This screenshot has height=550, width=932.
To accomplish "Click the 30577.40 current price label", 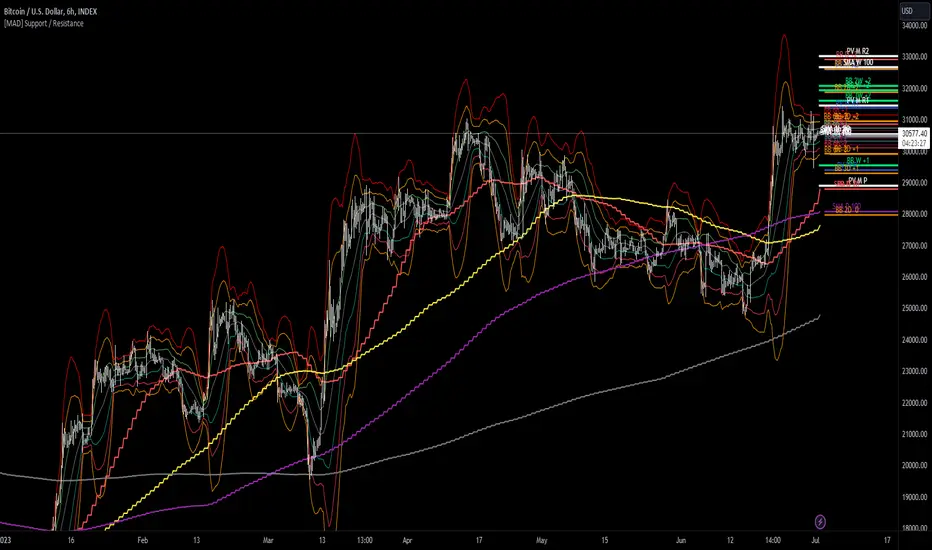I will pyautogui.click(x=914, y=134).
